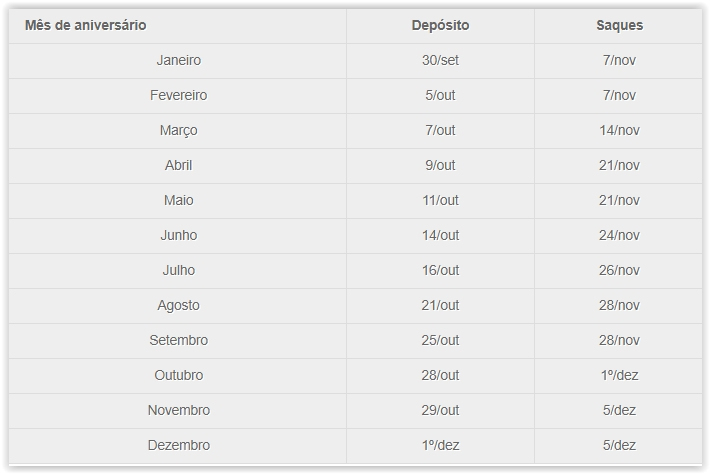Select the 14/nov withdrawal date
The height and width of the screenshot is (474, 710).
click(x=620, y=130)
